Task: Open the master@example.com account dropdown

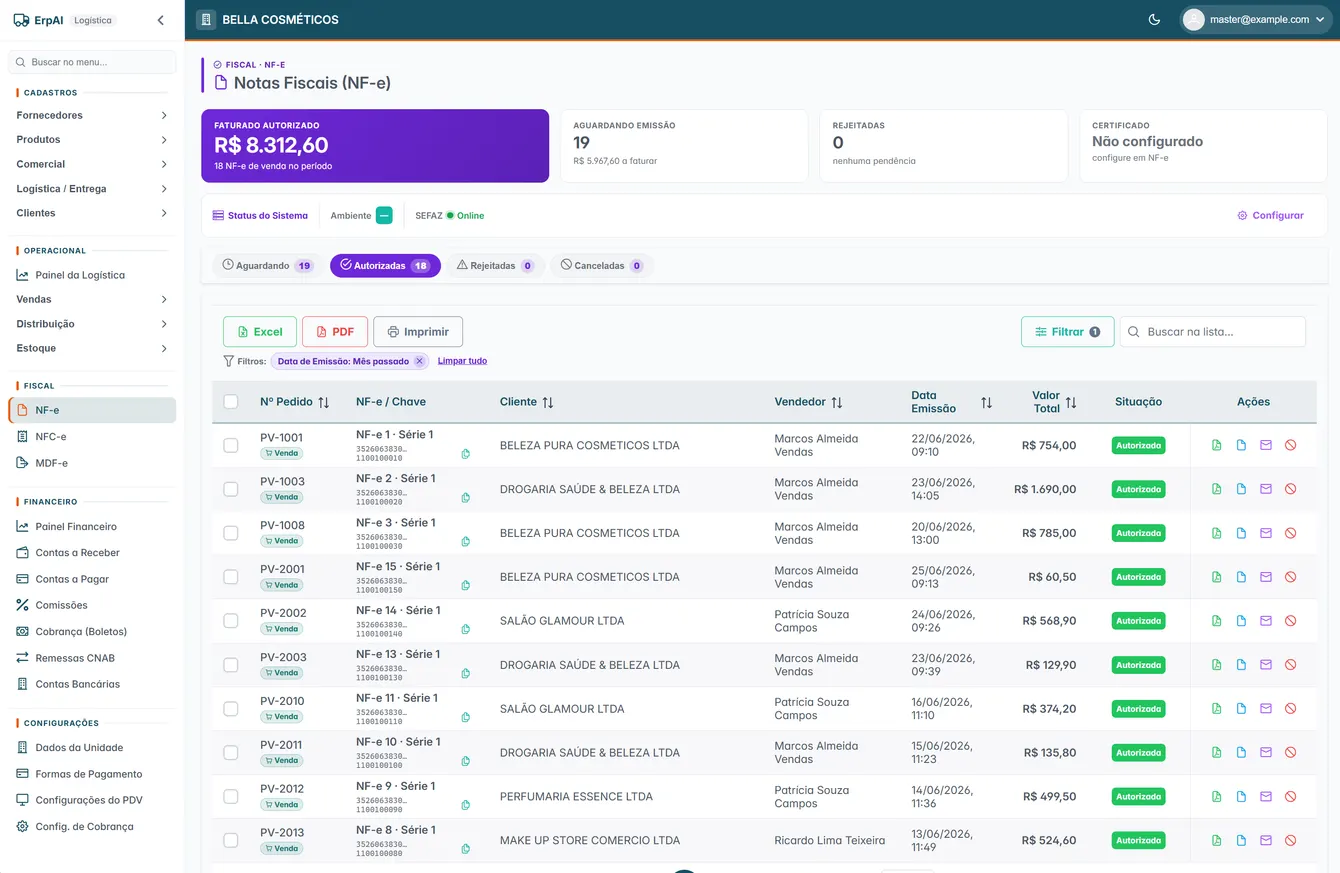Action: (1255, 19)
